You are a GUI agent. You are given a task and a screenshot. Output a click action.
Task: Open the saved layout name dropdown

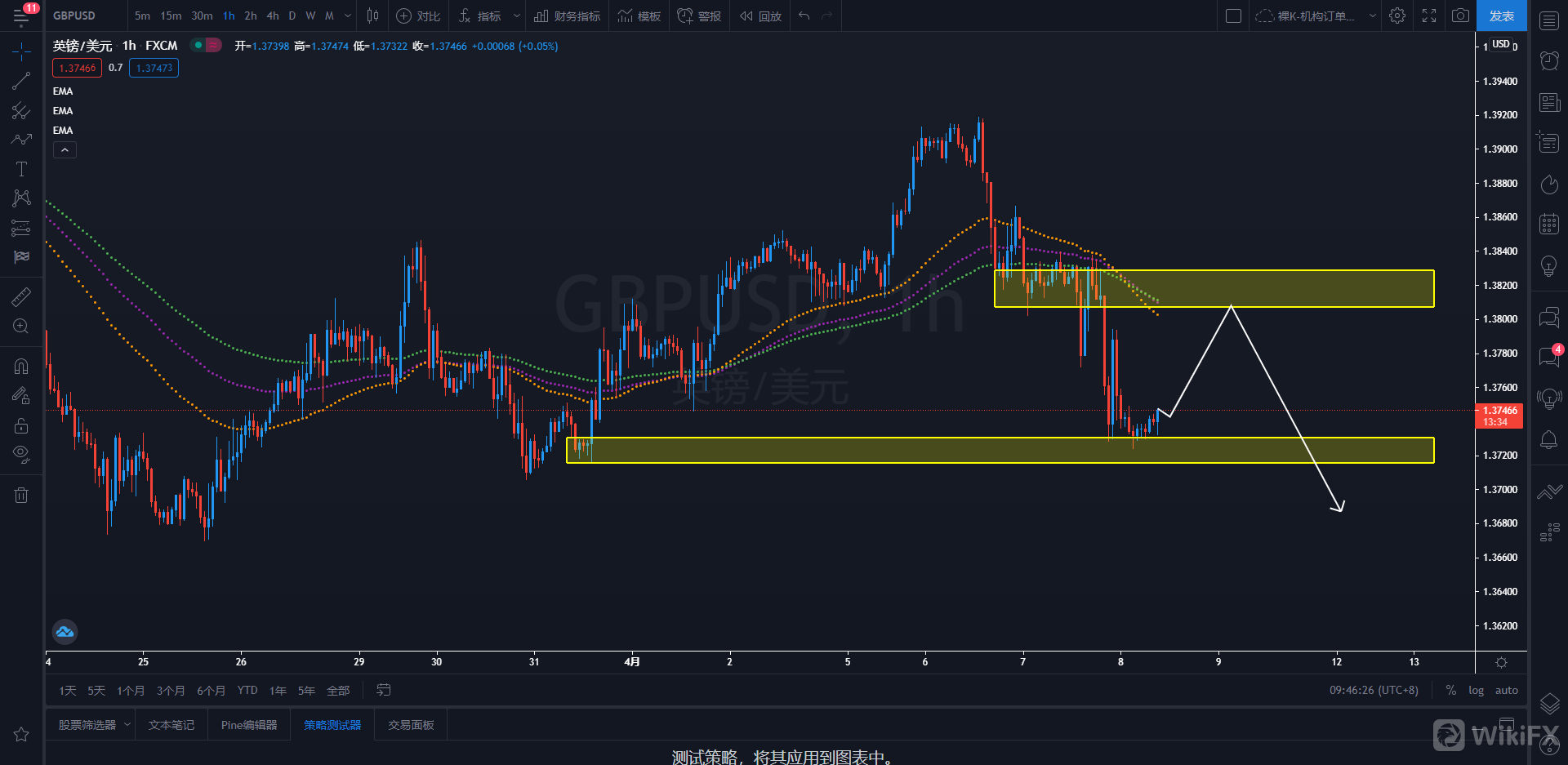(1315, 16)
